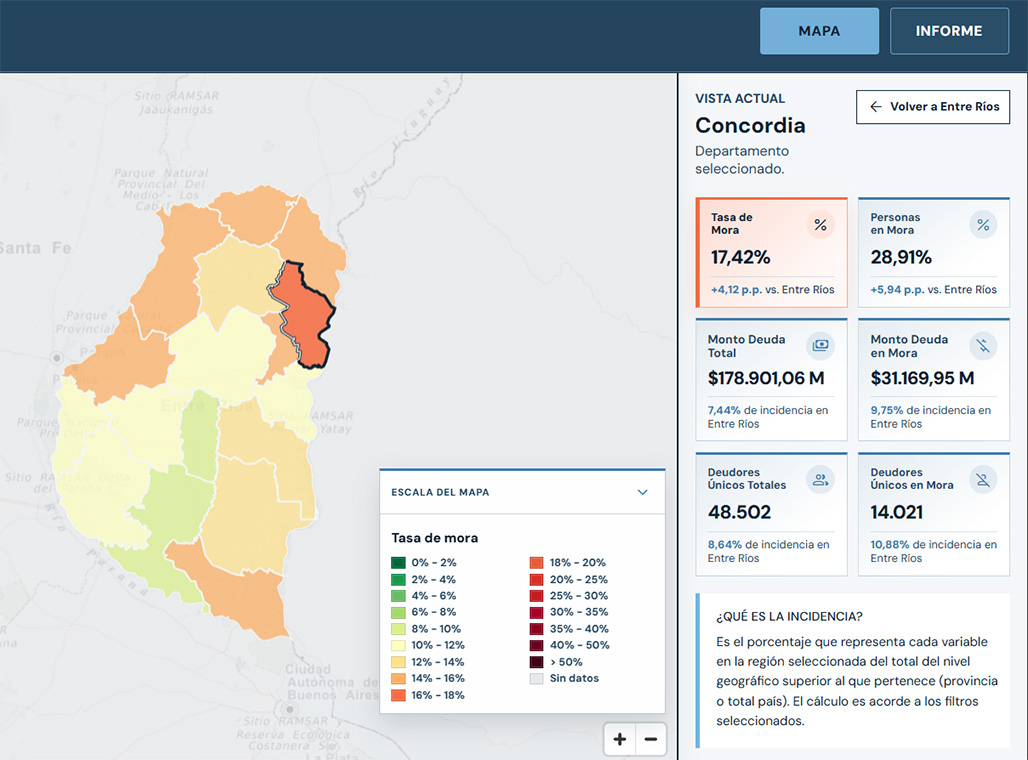The image size is (1028, 760).
Task: Open the Monto Deuda Total card
Action: 772,380
